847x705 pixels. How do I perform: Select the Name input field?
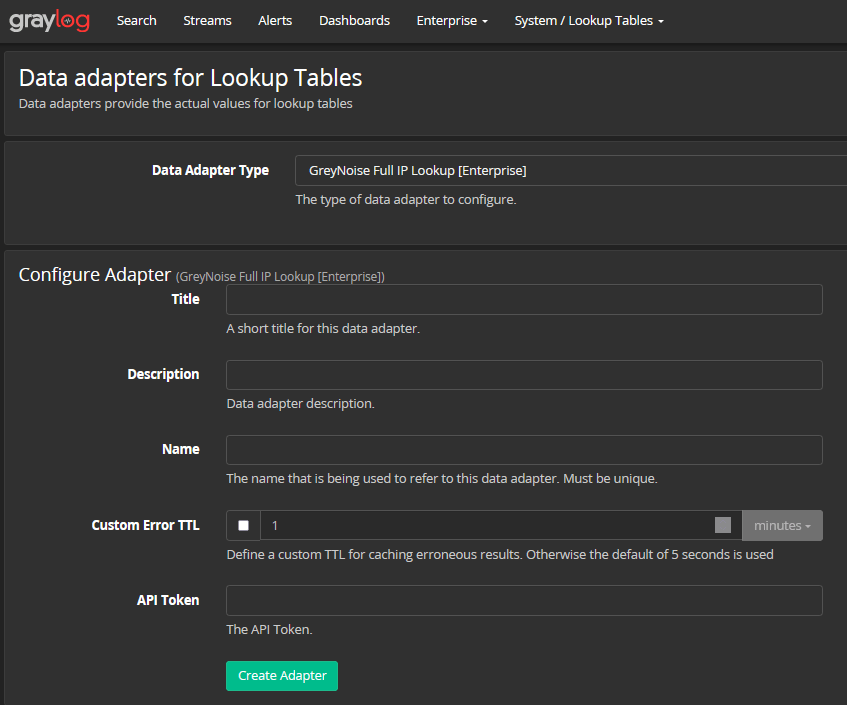click(x=524, y=450)
